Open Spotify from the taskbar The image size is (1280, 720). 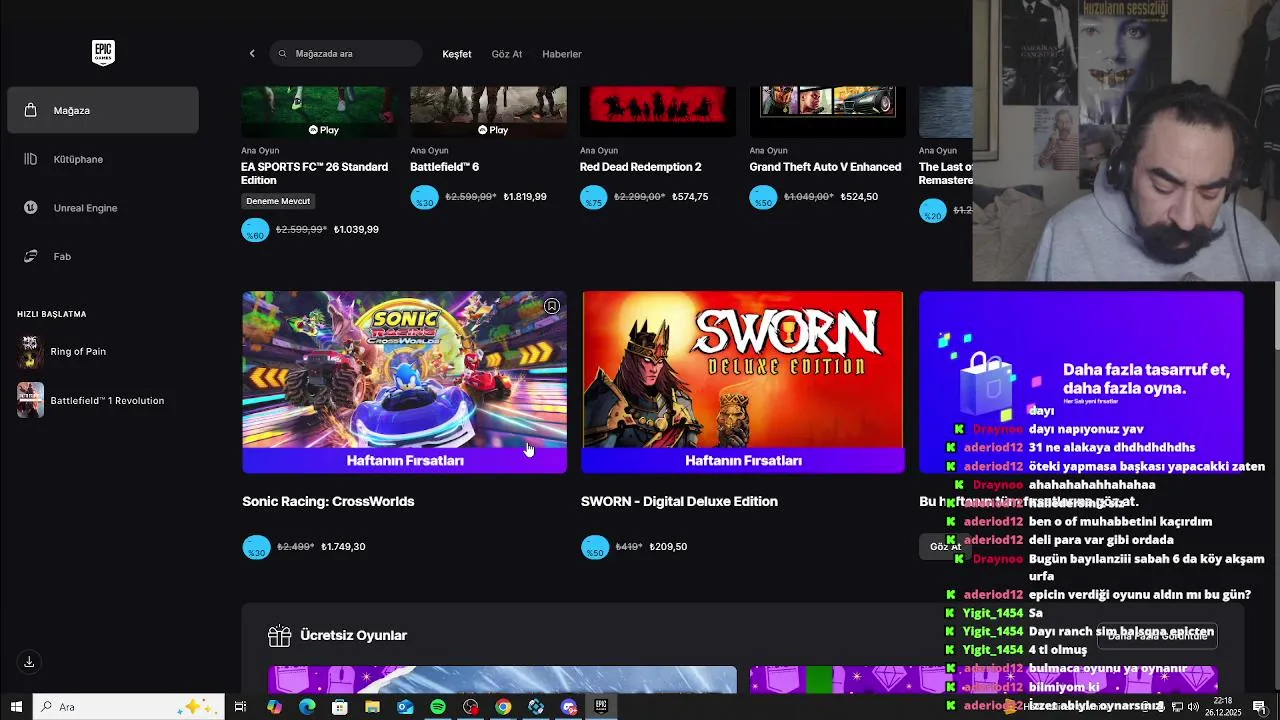click(438, 707)
